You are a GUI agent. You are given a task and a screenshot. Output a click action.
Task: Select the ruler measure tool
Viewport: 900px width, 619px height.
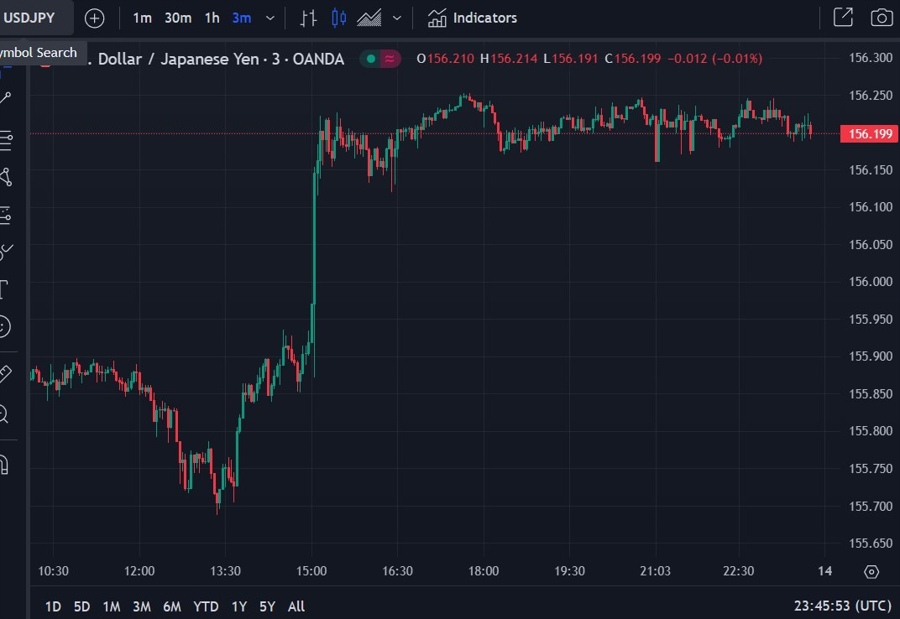tap(5, 374)
